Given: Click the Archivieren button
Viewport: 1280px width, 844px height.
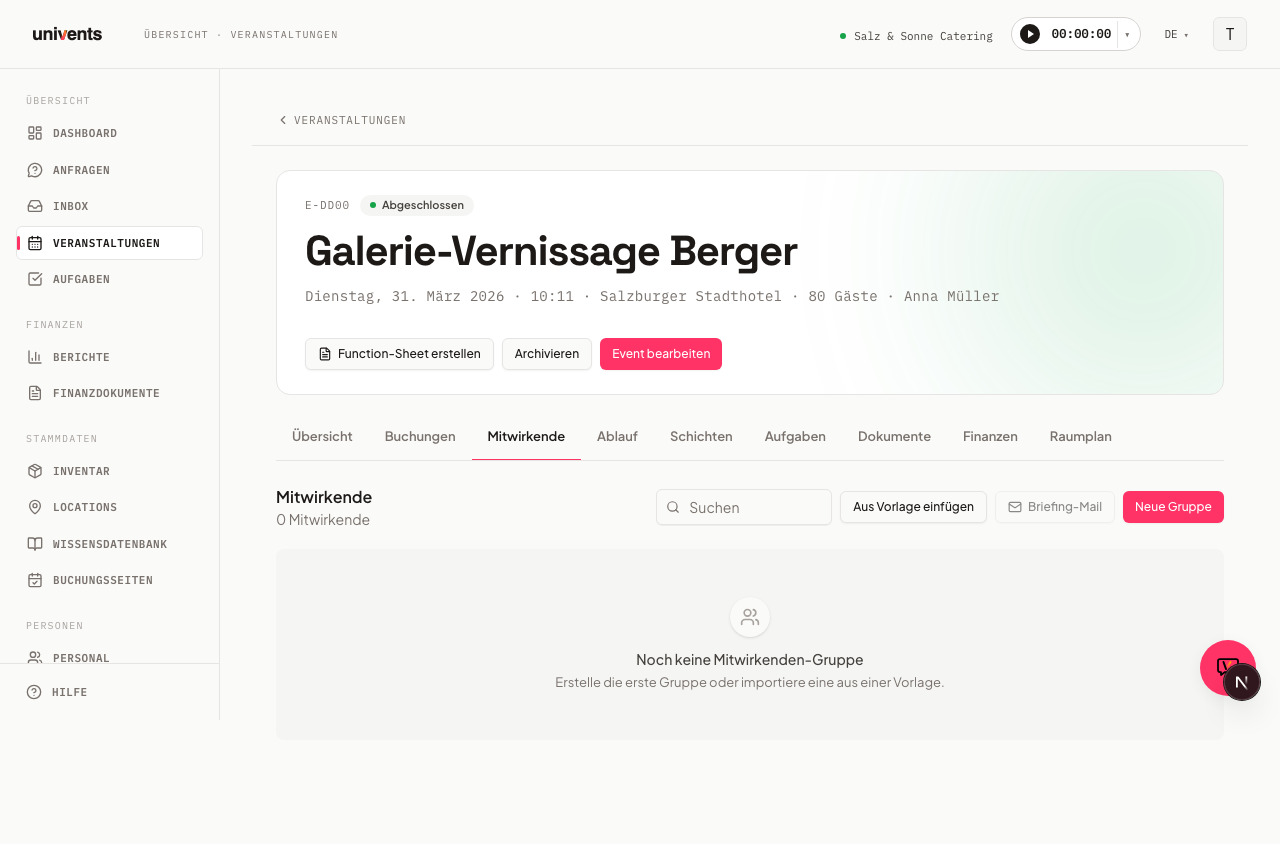Looking at the screenshot, I should (x=547, y=354).
